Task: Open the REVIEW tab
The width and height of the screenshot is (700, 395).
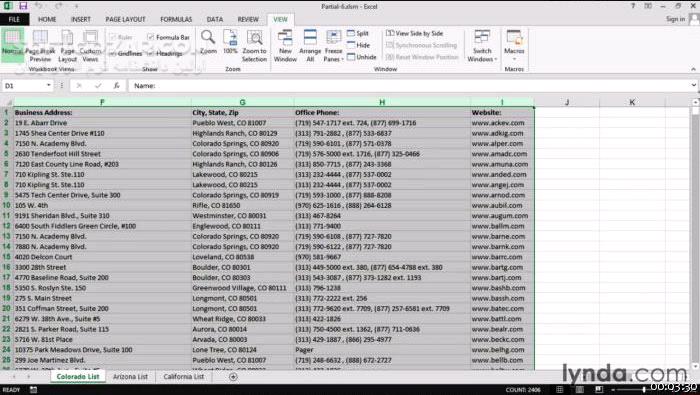Action: (248, 19)
